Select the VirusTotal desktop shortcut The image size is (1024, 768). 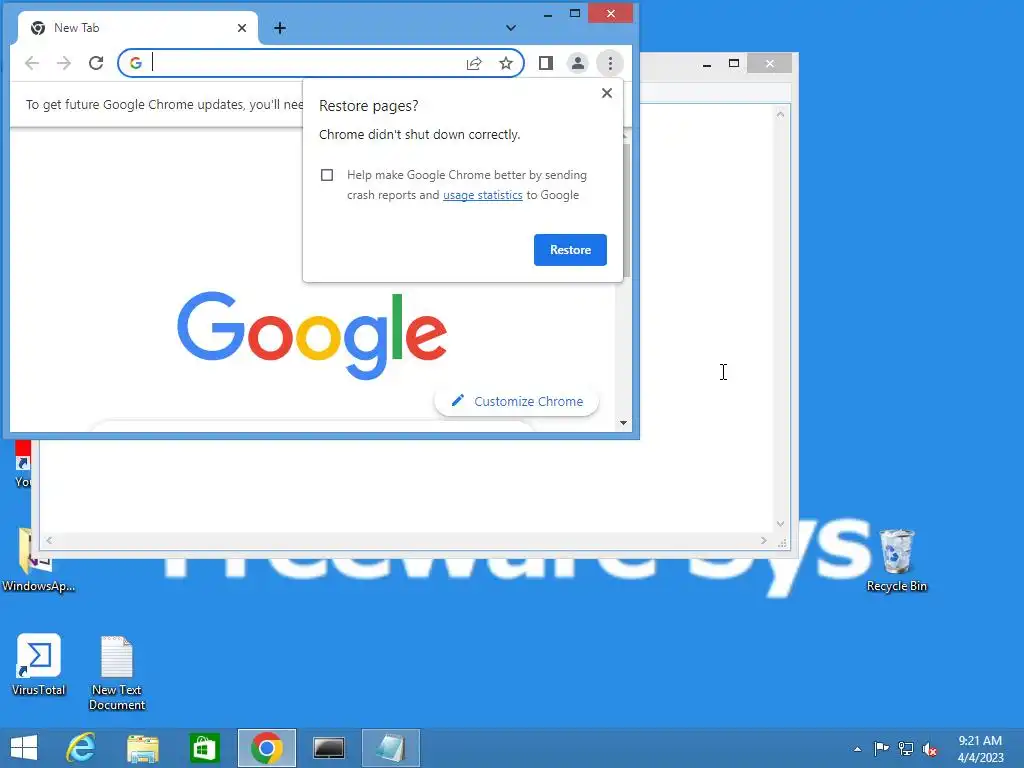(39, 665)
